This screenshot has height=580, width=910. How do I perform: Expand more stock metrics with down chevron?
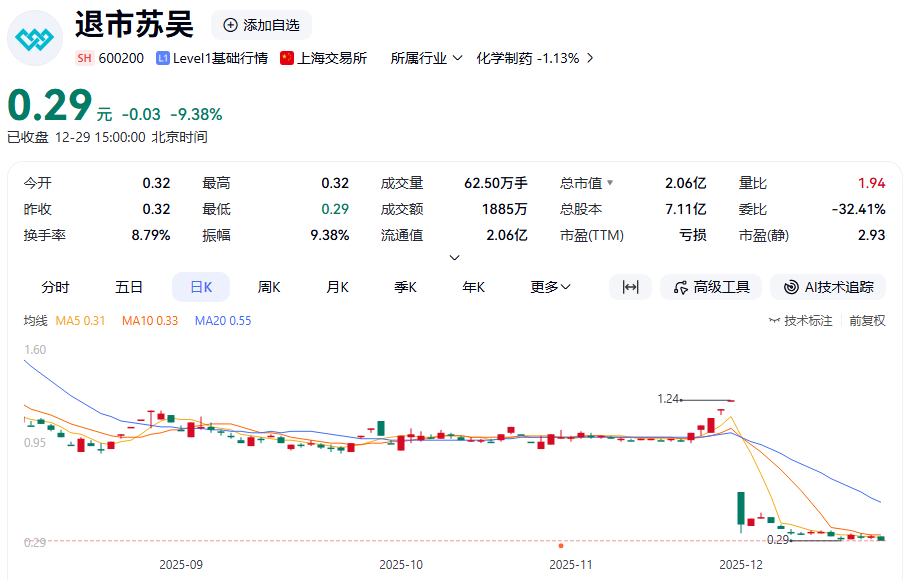point(455,258)
